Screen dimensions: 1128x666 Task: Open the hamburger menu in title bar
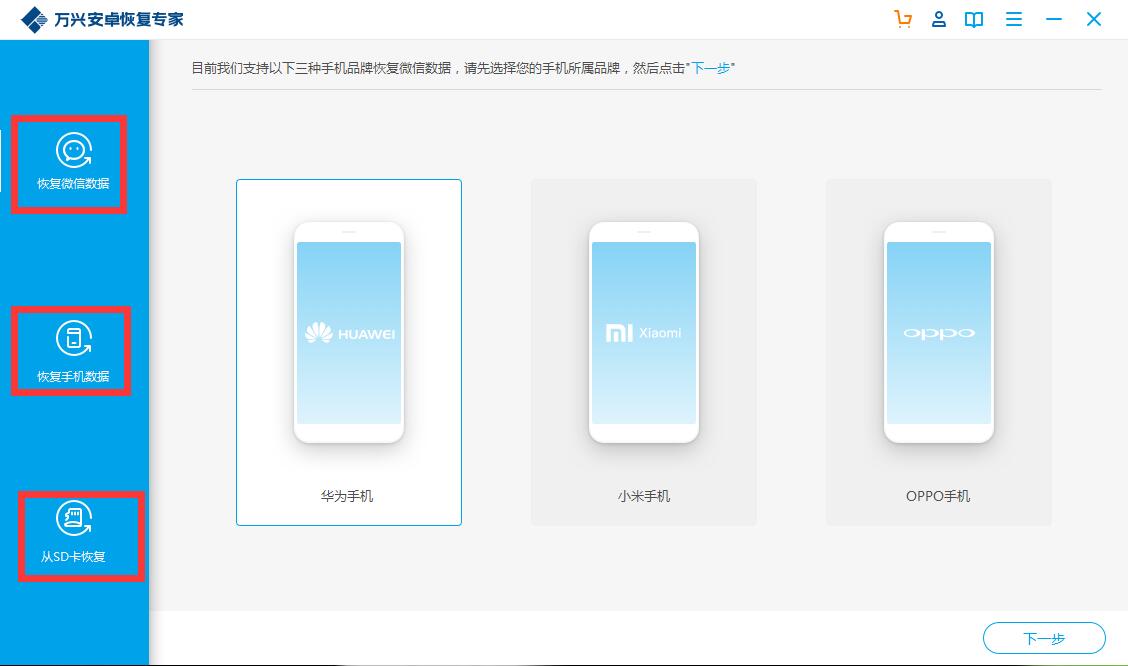coord(1014,19)
